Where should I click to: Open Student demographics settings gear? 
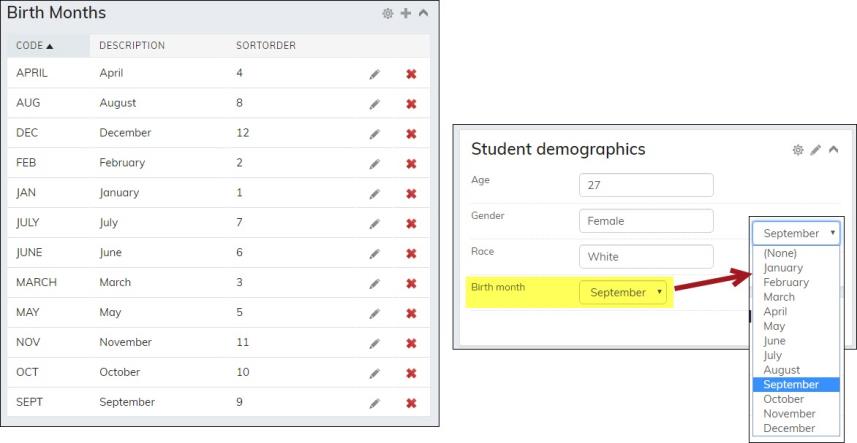tap(798, 150)
